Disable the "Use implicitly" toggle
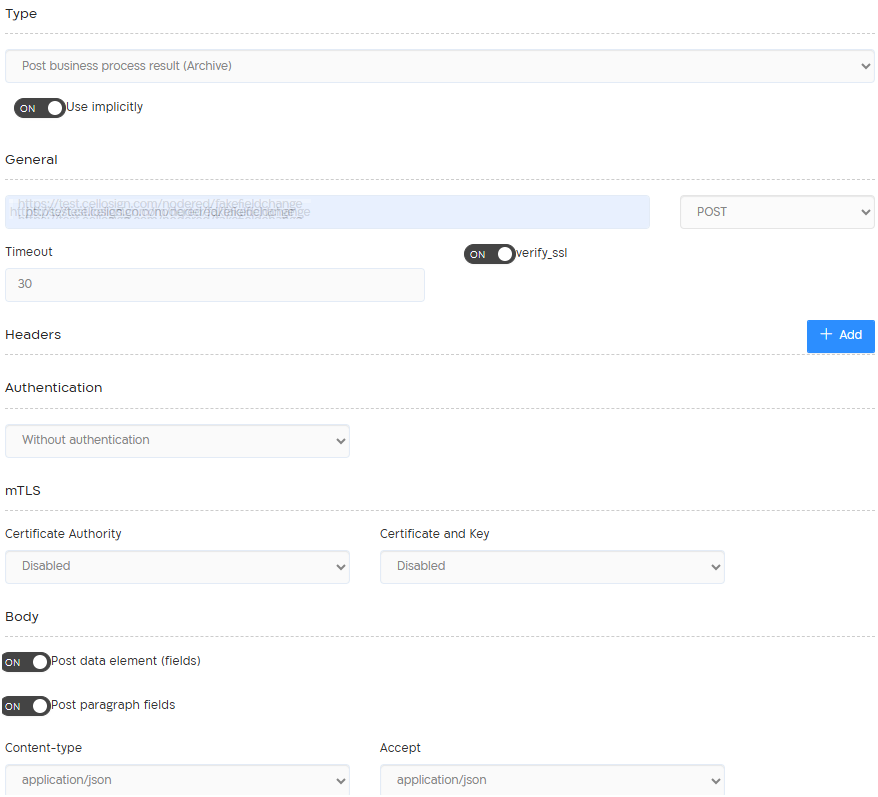Viewport: 878px width, 797px height. (x=39, y=108)
